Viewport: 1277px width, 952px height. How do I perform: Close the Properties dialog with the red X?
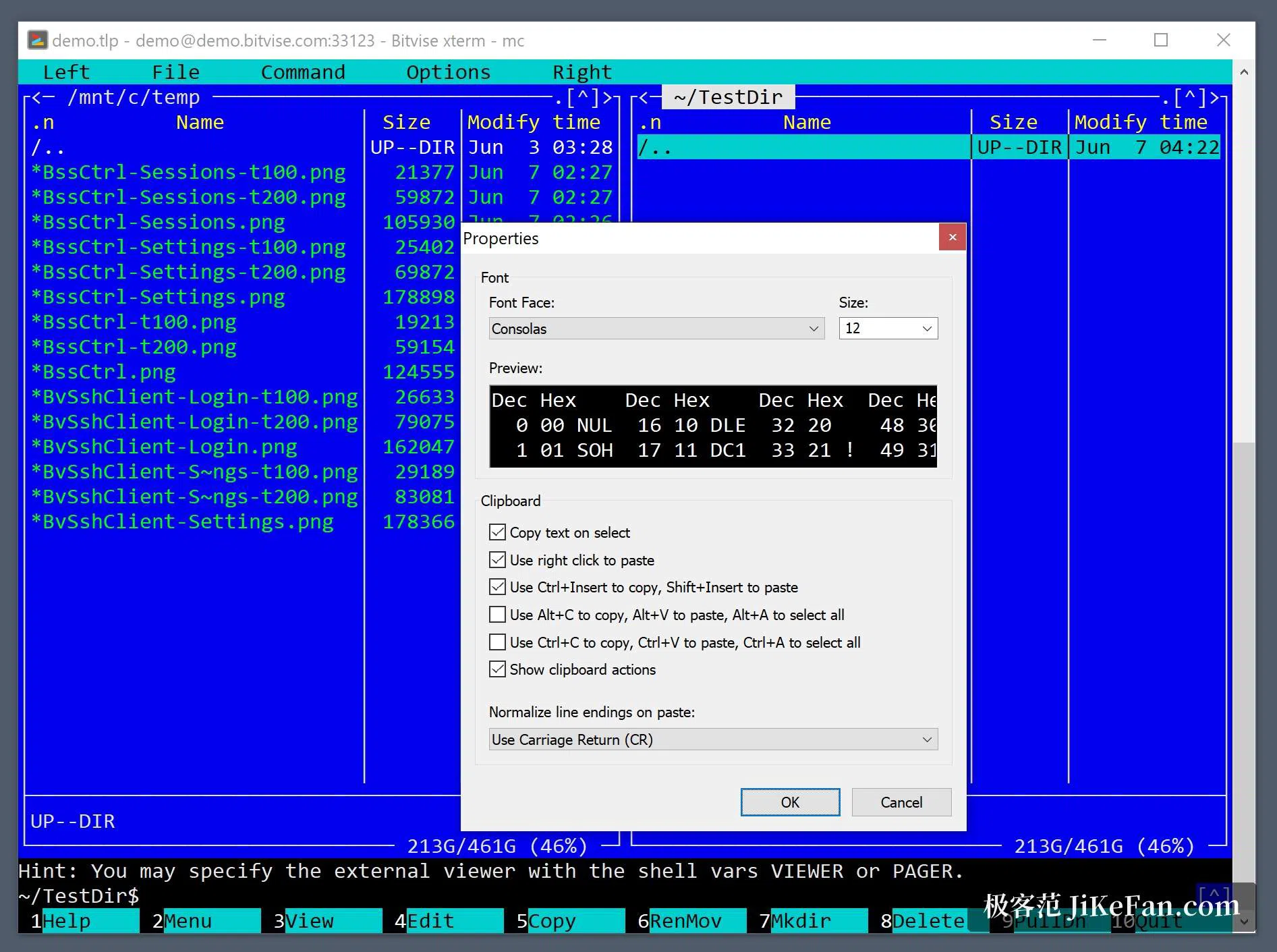[x=953, y=237]
